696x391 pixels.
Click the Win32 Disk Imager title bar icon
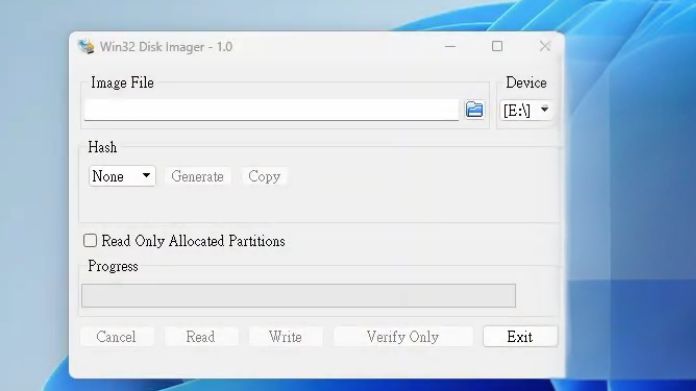click(86, 47)
